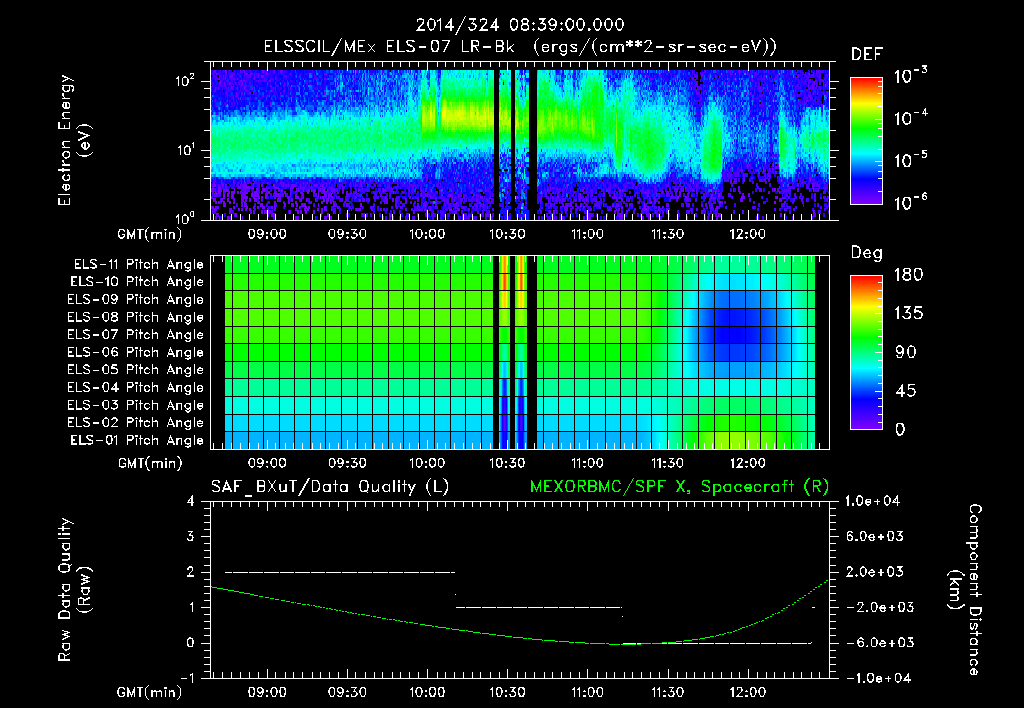
Task: Click the green MEXORBMC/SPF X, Spacecraft (R) label
Action: [x=679, y=487]
